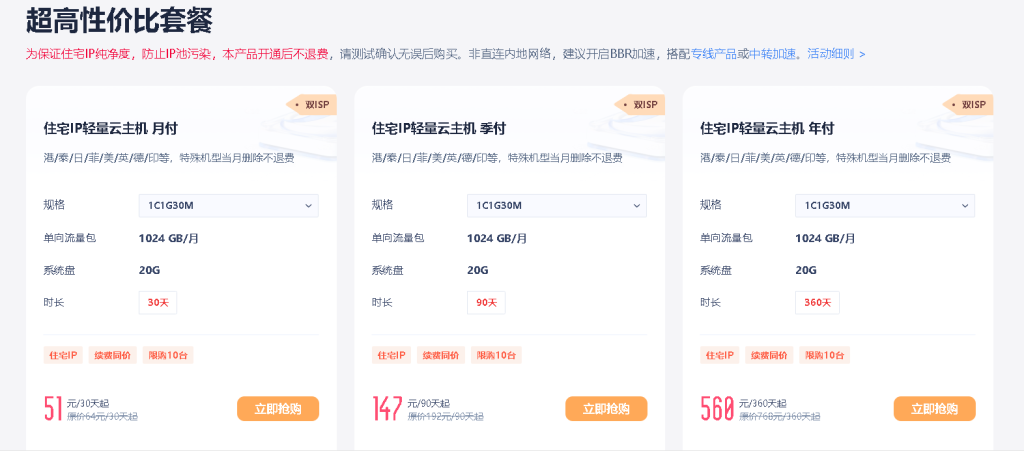Click 立即抢购 for the quarterly plan
This screenshot has width=1024, height=451.
coord(606,408)
